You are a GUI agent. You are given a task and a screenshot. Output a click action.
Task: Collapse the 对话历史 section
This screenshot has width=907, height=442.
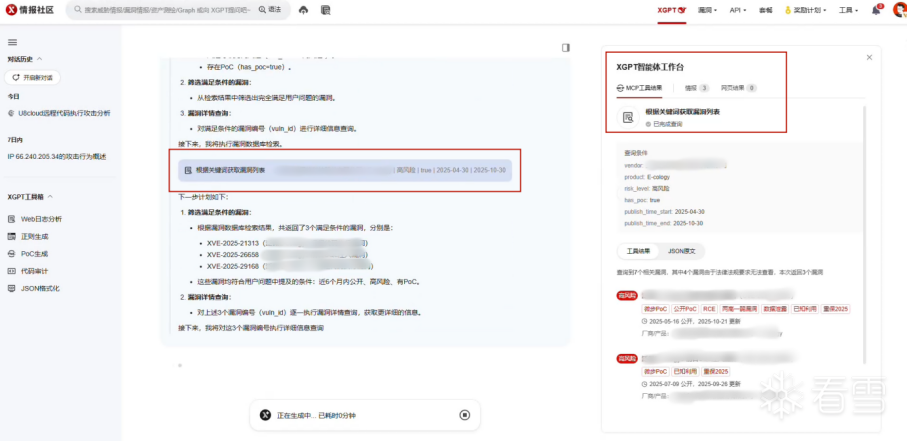pyautogui.click(x=24, y=58)
